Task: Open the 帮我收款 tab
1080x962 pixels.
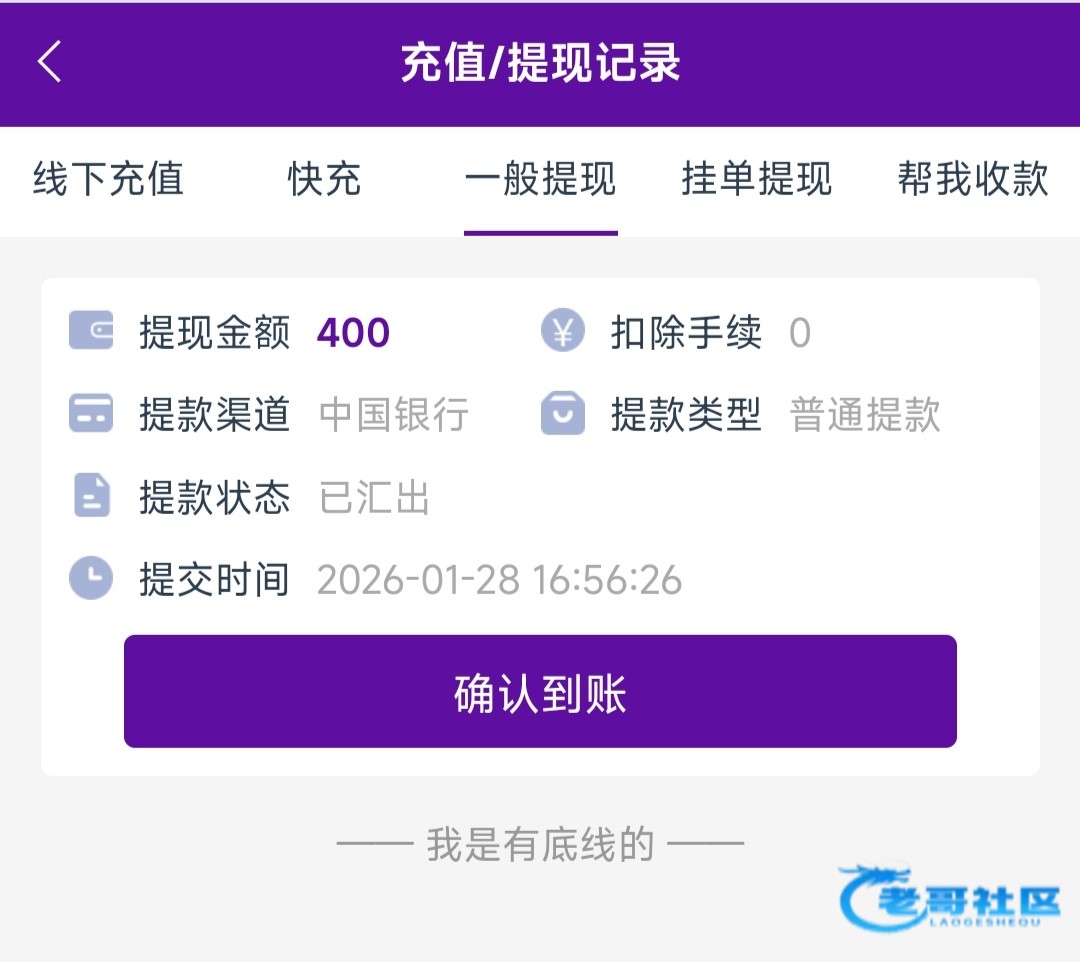Action: click(972, 180)
